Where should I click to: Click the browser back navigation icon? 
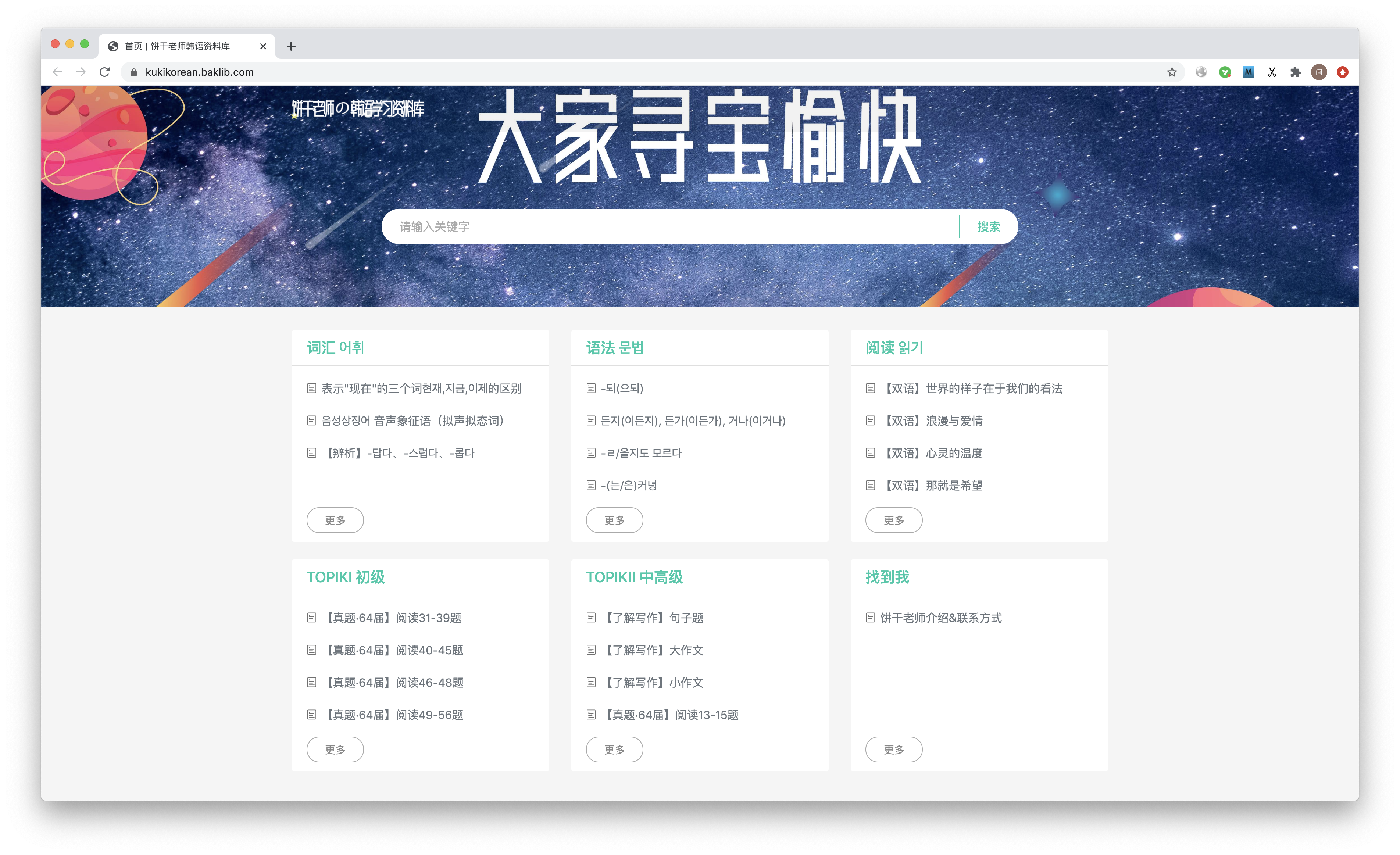point(57,72)
